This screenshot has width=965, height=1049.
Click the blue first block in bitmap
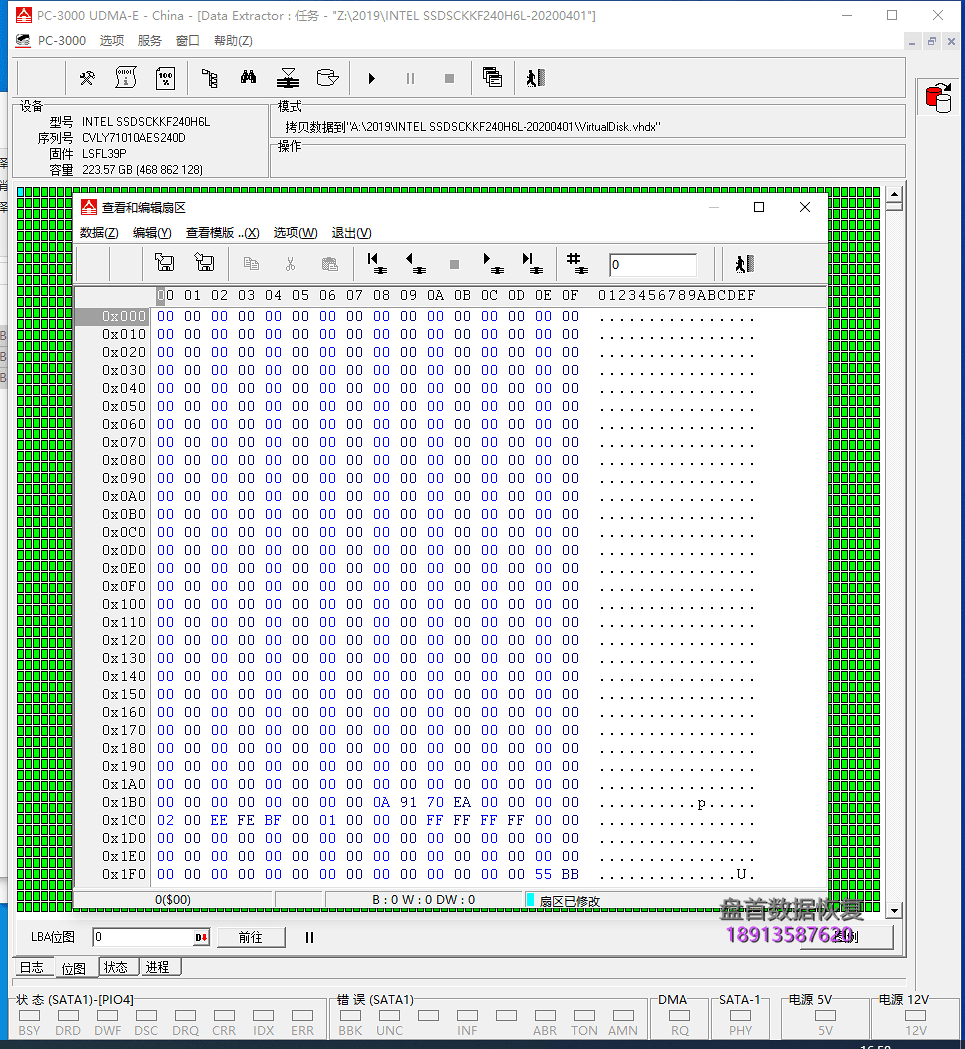tap(21, 192)
